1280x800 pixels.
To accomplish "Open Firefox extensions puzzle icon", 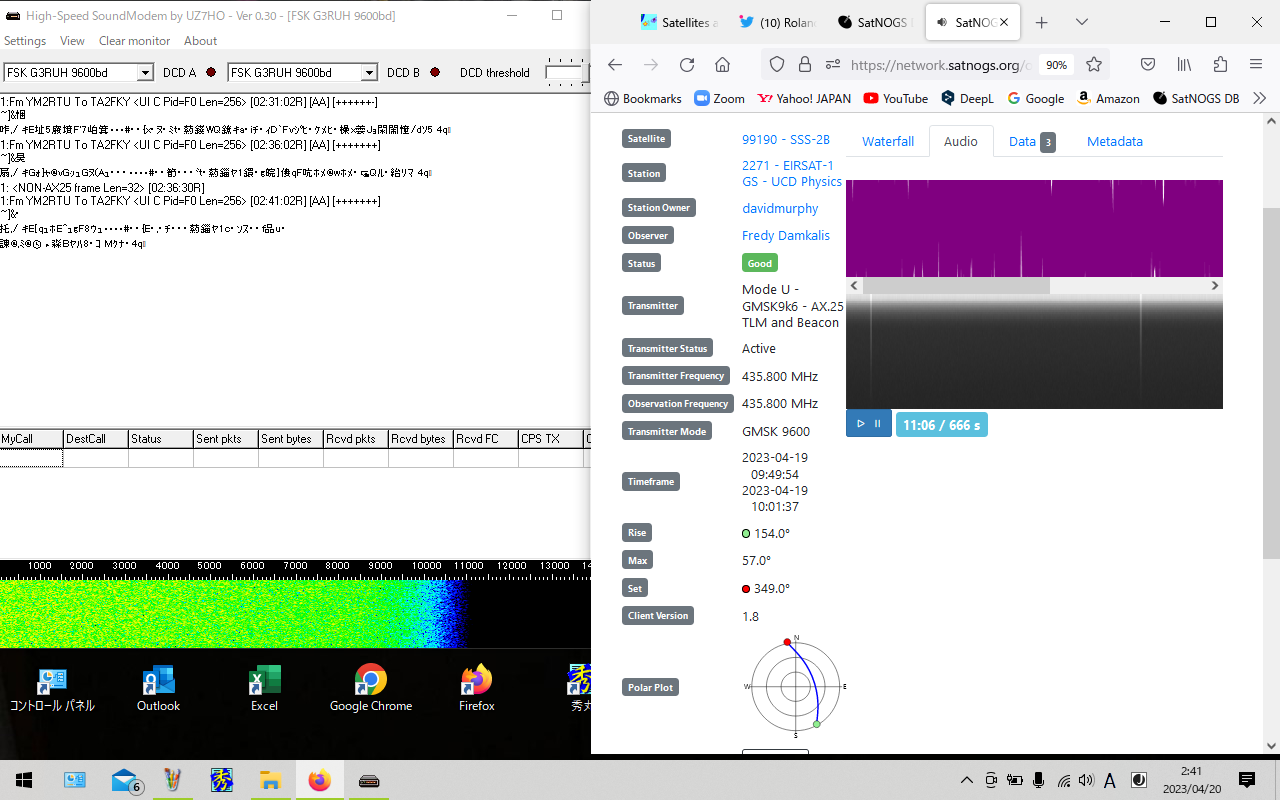I will coord(1220,65).
